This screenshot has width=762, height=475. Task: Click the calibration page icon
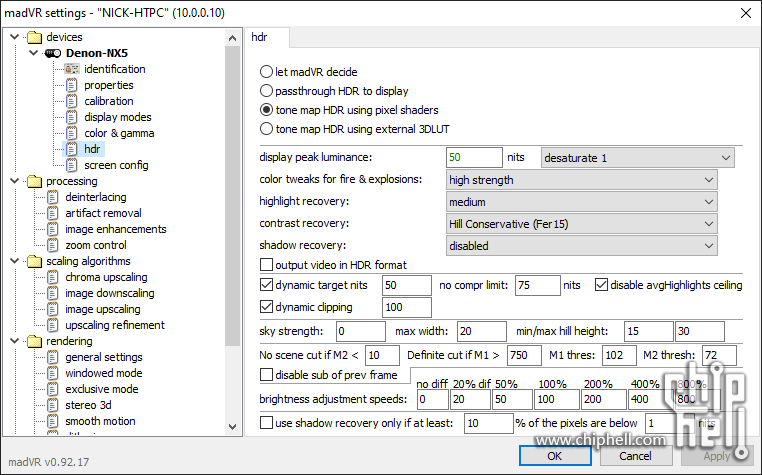(x=71, y=101)
